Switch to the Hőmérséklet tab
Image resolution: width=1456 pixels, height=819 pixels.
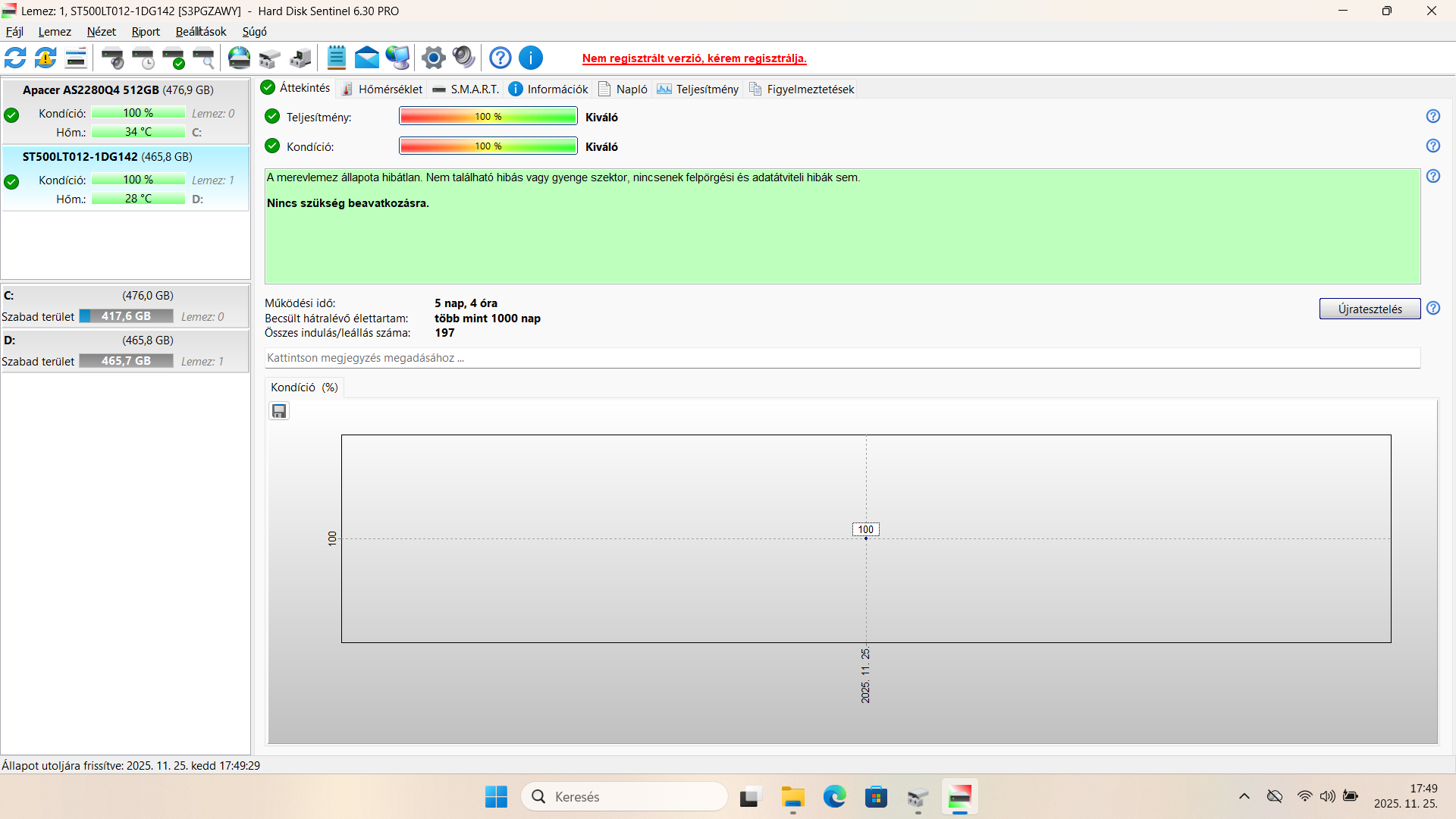(382, 89)
